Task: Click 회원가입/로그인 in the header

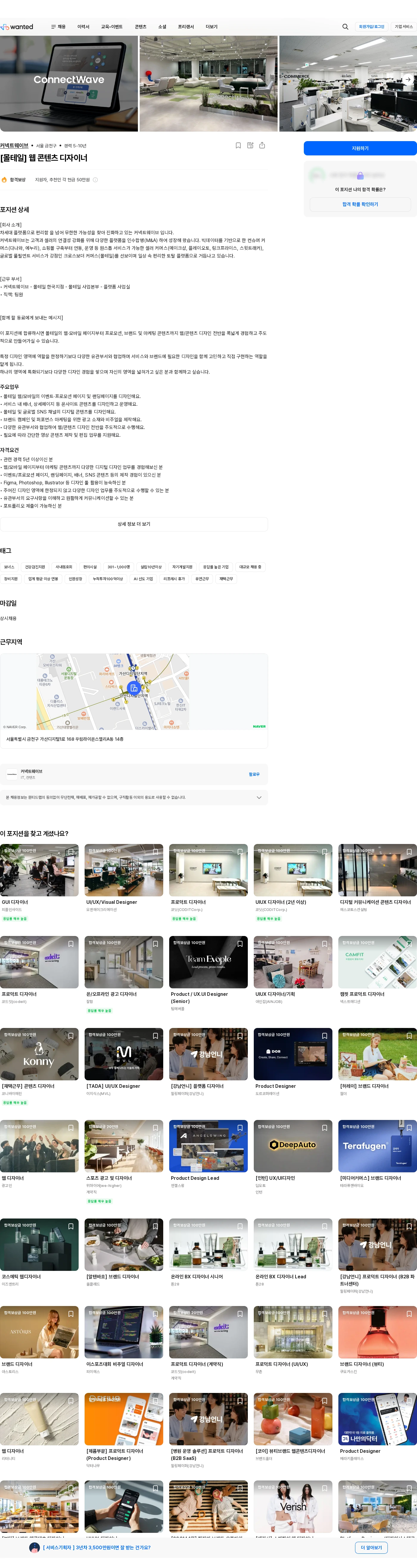Action: pyautogui.click(x=371, y=27)
